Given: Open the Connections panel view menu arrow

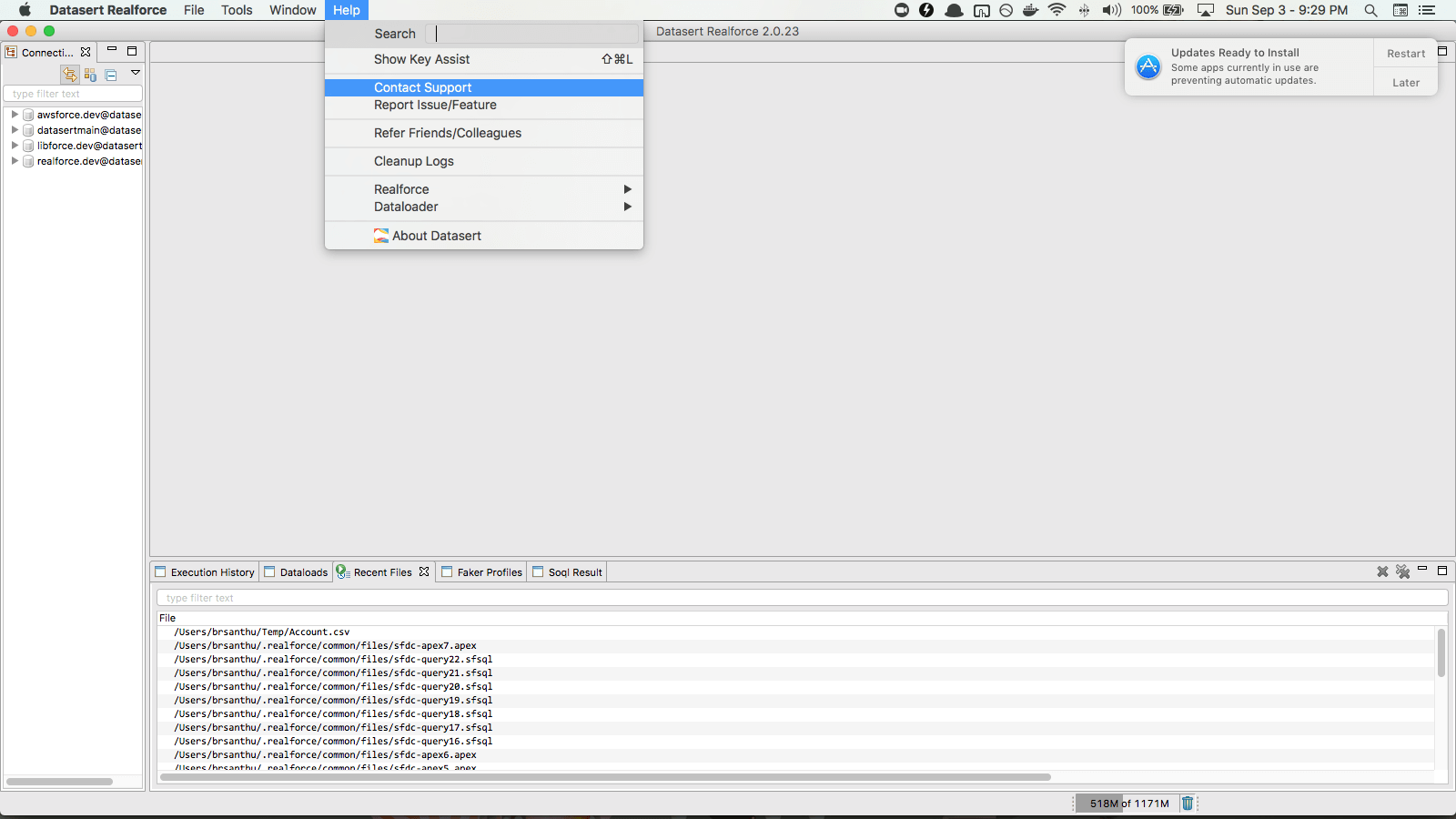Looking at the screenshot, I should (x=136, y=73).
